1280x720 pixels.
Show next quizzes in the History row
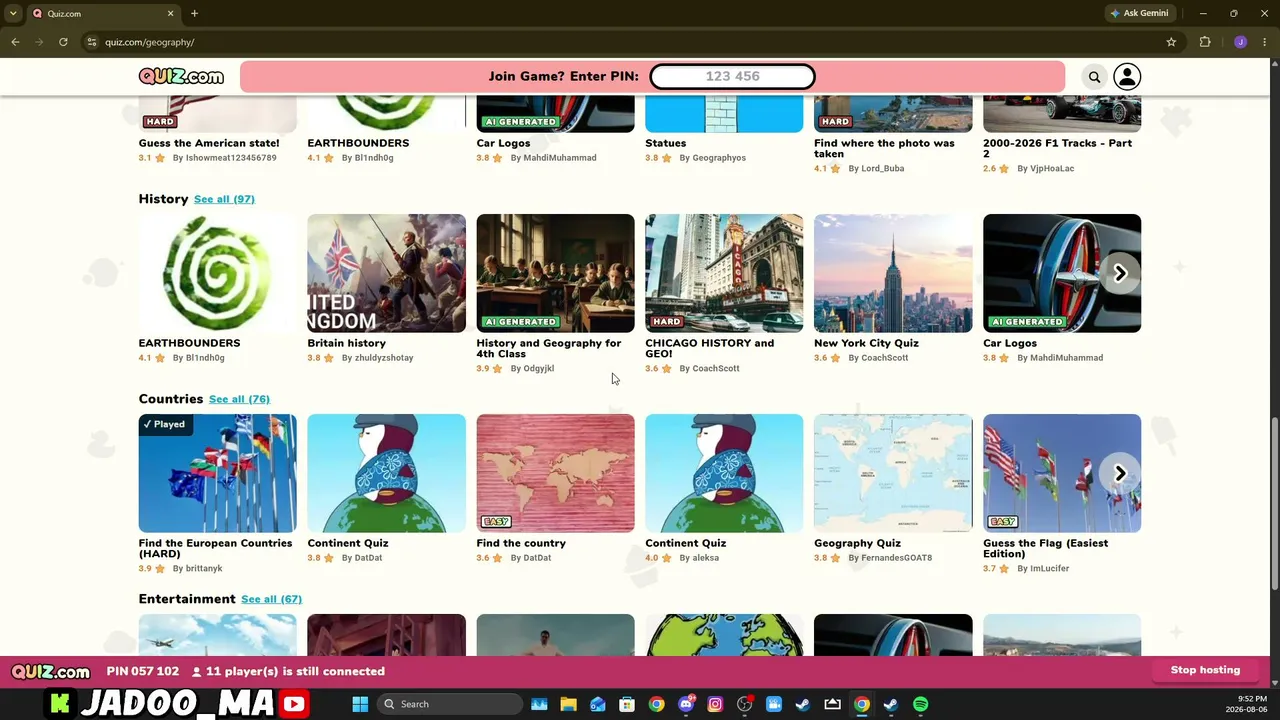1120,273
